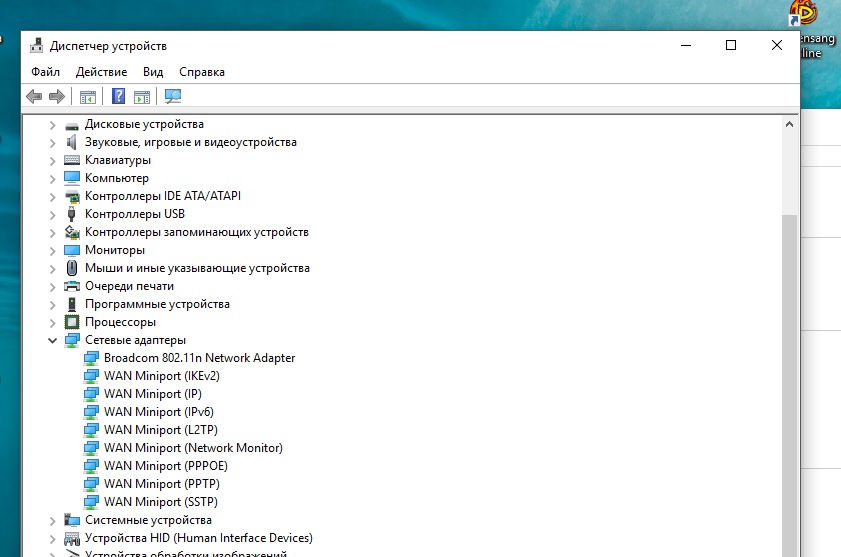The image size is (841, 557).
Task: Click the desktop shortcut icon behind window
Action: click(804, 13)
